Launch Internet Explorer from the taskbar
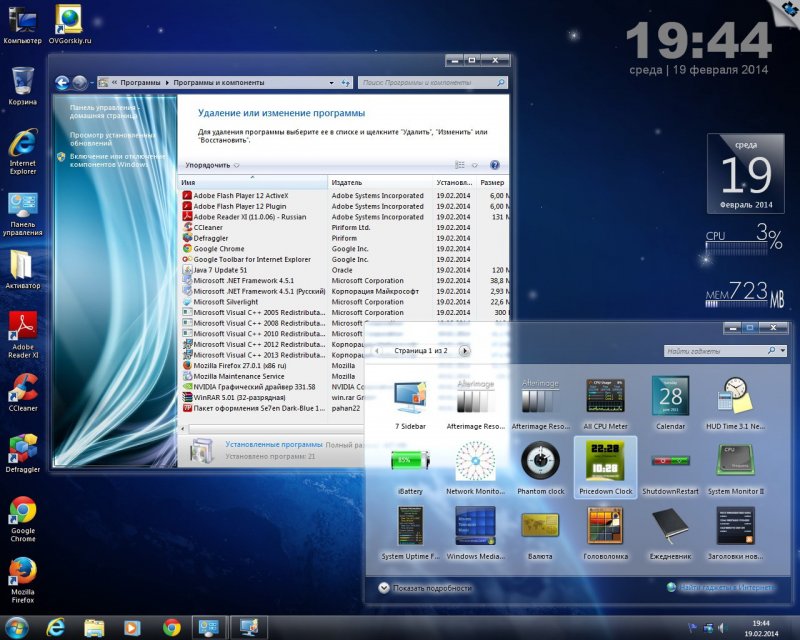 (56, 627)
